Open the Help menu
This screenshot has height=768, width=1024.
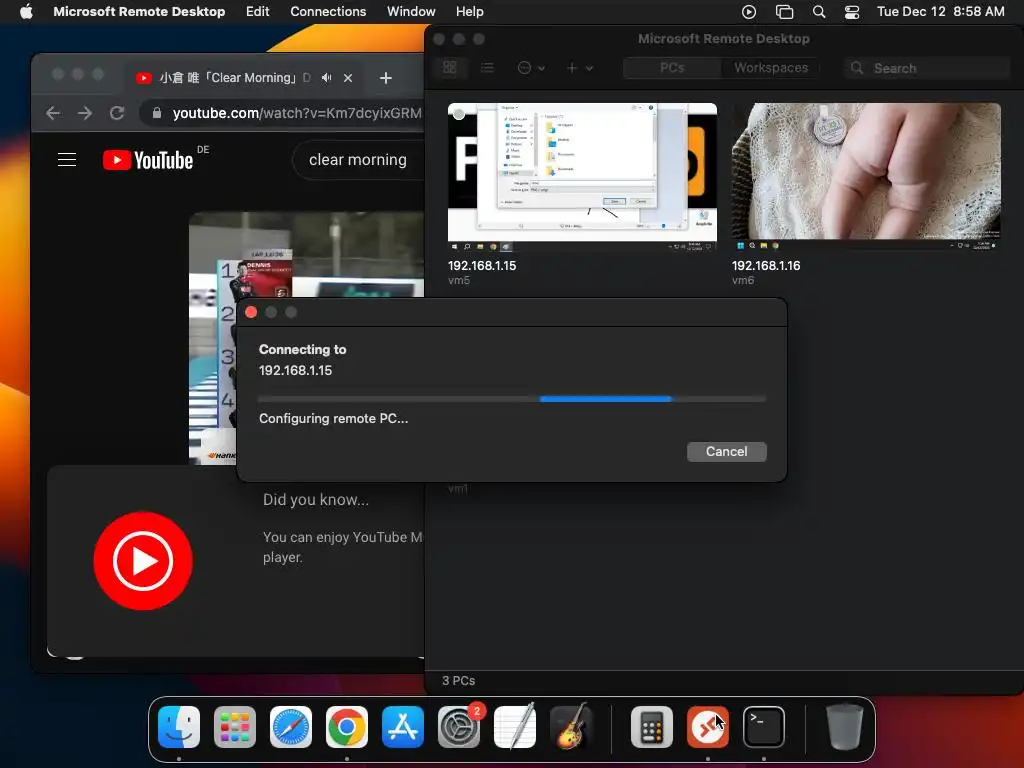(470, 12)
